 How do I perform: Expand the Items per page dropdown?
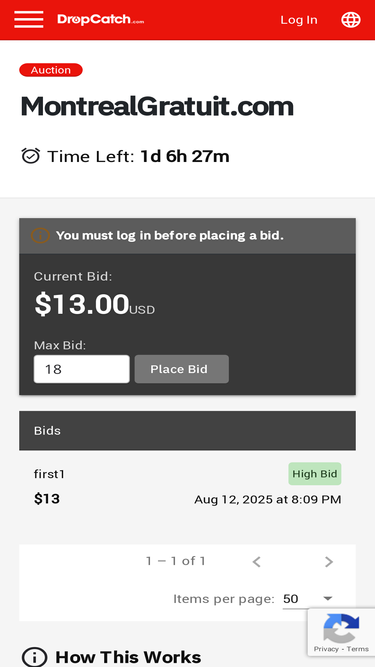(x=327, y=599)
